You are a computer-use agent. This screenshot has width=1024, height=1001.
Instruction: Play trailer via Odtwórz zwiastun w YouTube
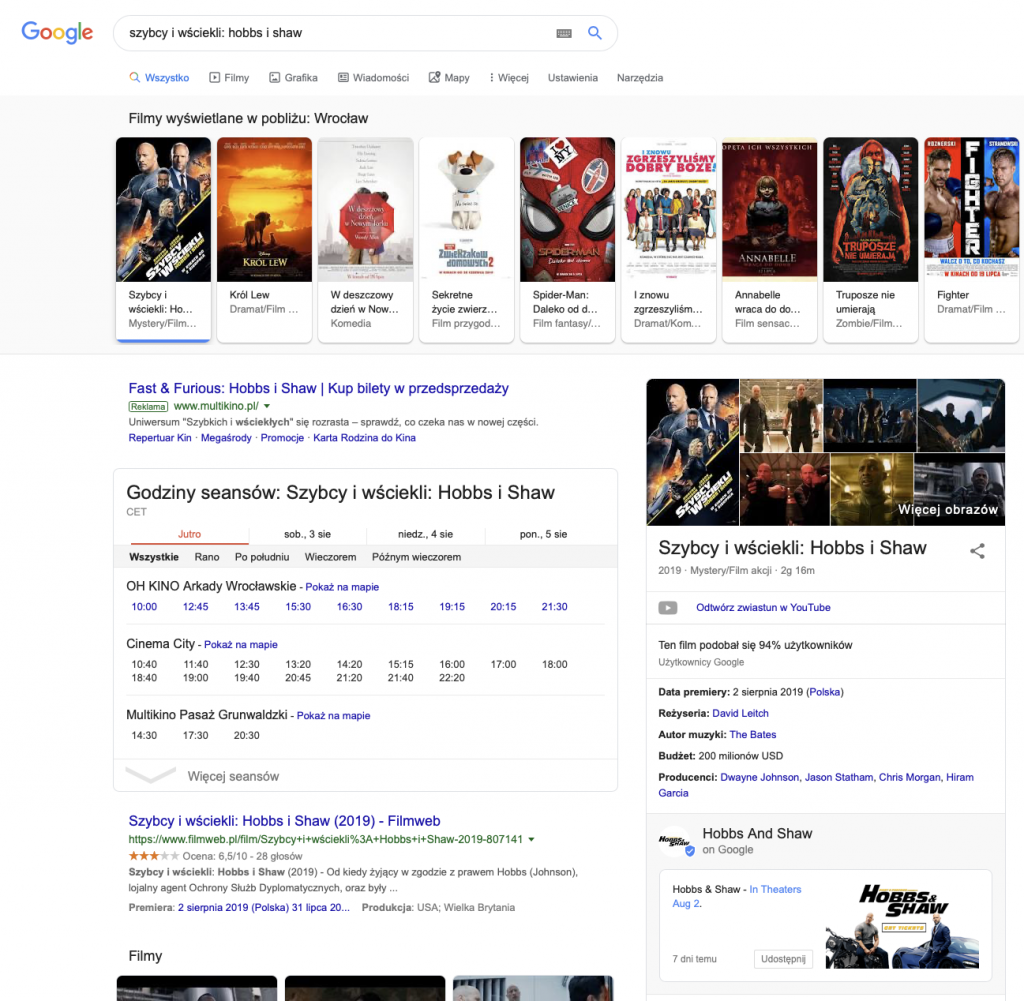click(x=763, y=608)
